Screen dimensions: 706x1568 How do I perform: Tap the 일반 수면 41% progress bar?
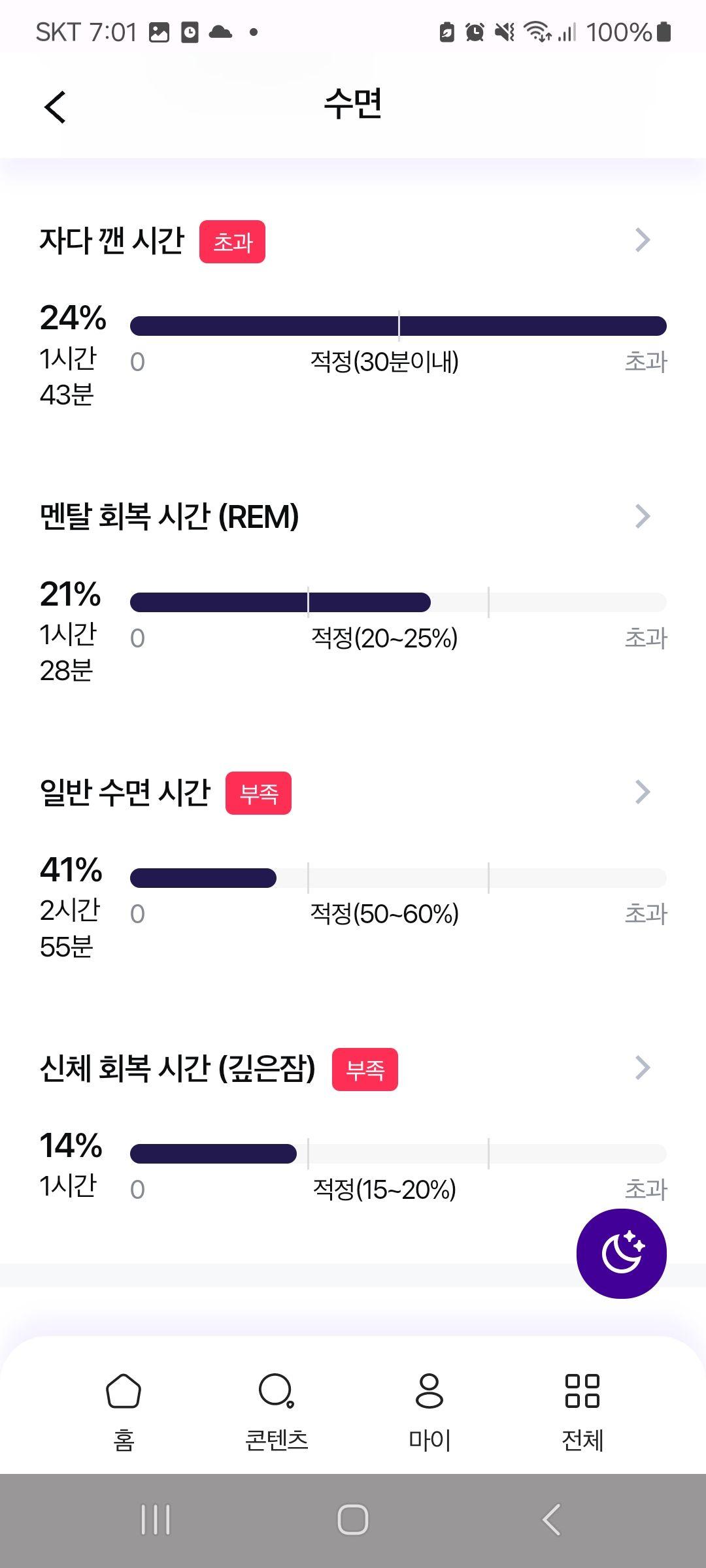tap(398, 877)
